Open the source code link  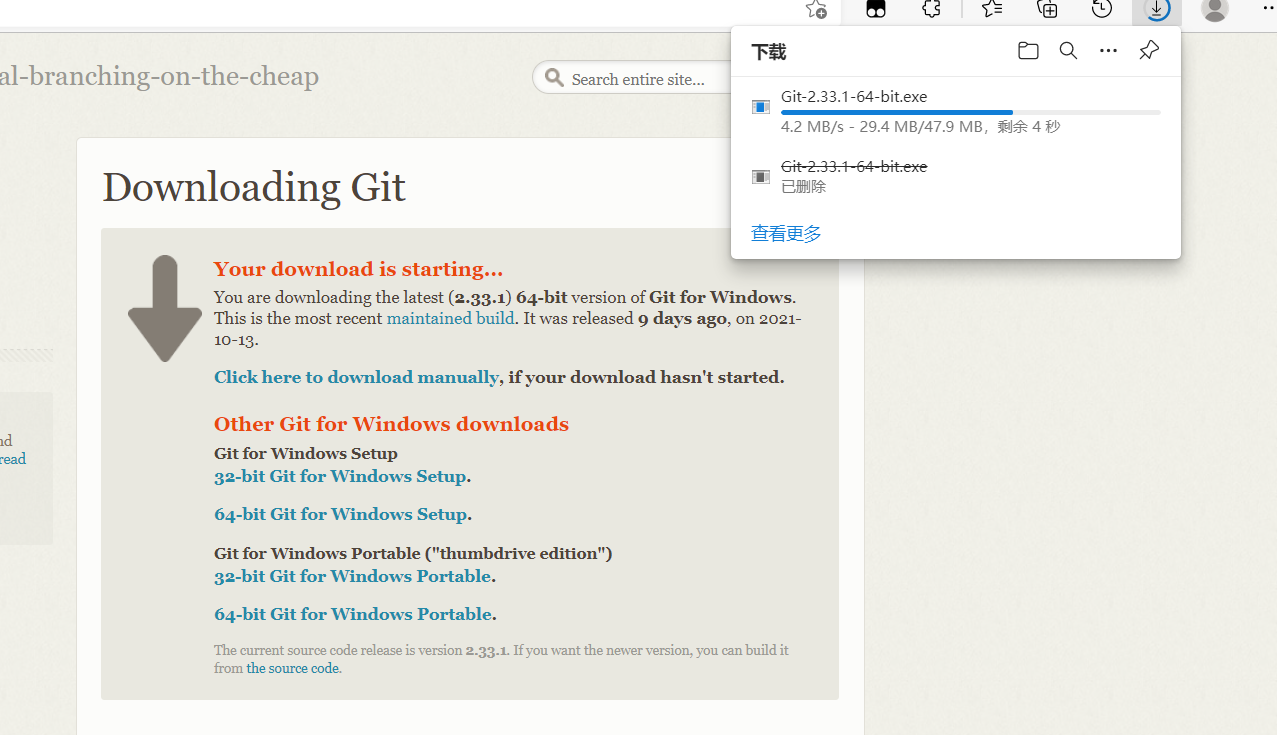point(292,668)
